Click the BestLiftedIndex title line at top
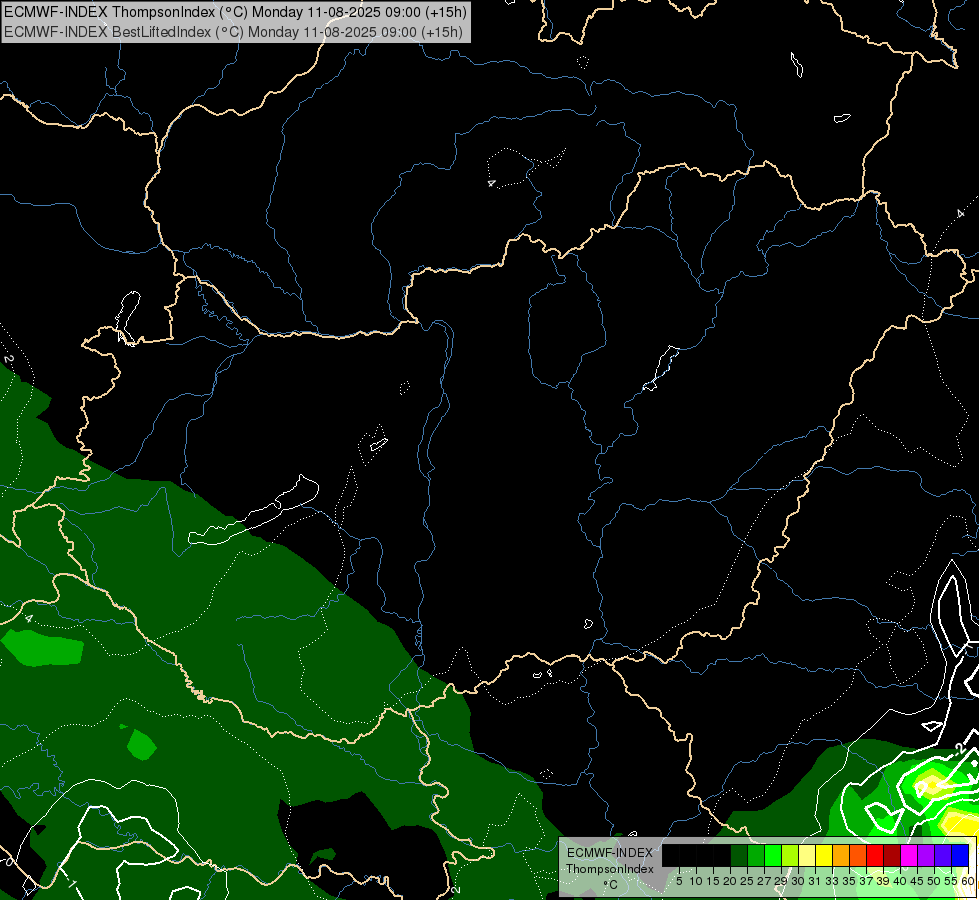Screen dimensions: 979x900 [x=234, y=31]
